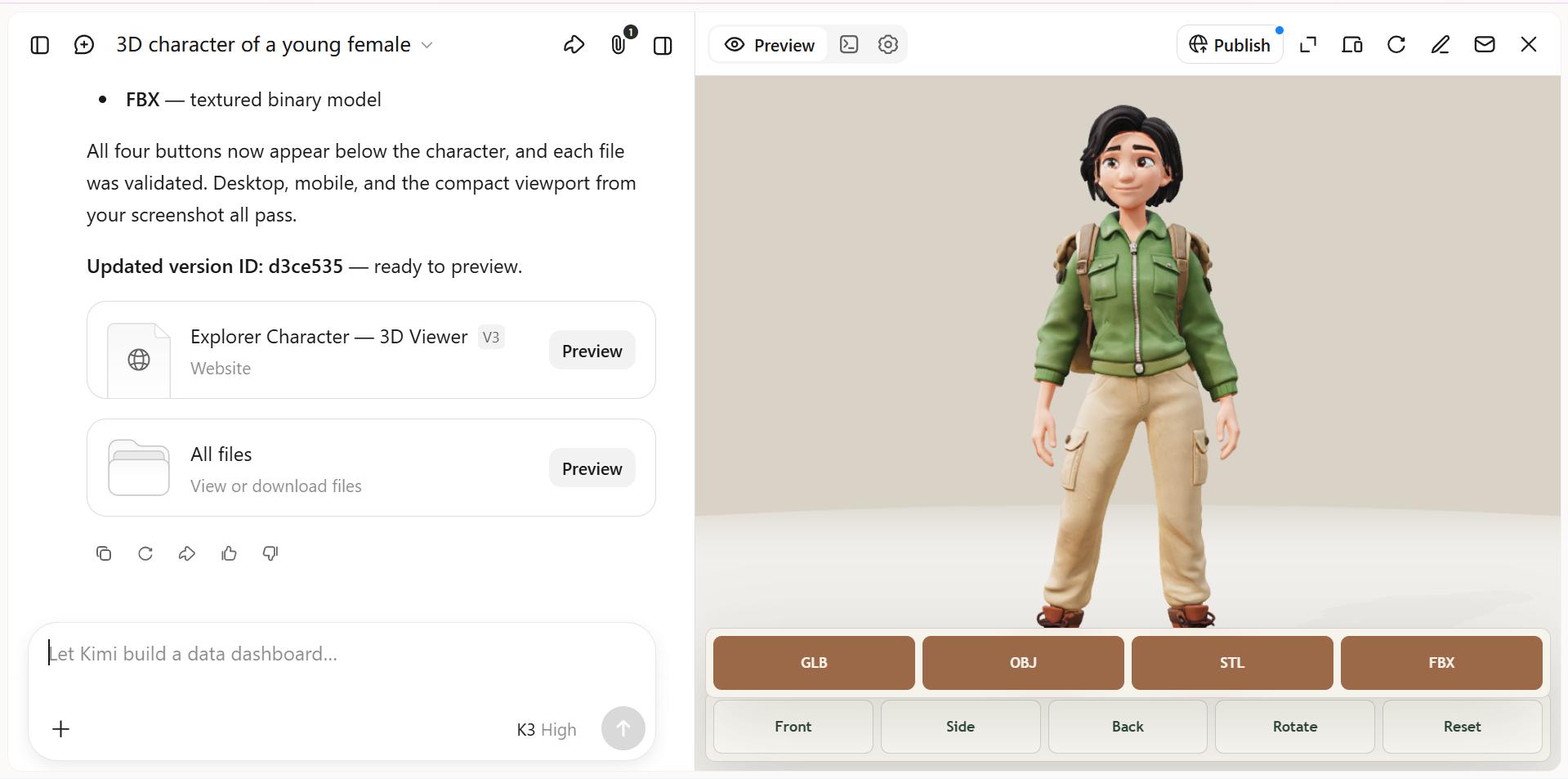This screenshot has width=1568, height=779.
Task: Toggle the Rotate animation
Action: (1295, 727)
